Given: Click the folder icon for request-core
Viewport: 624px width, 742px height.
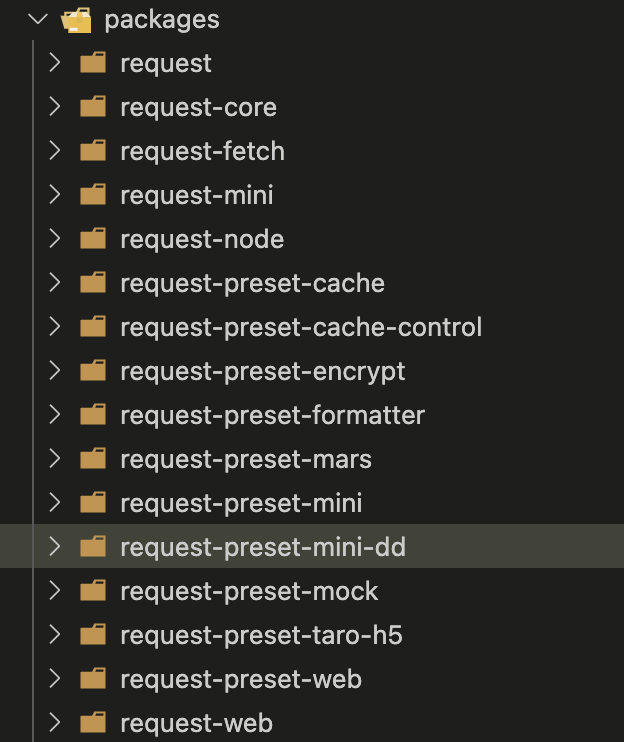Looking at the screenshot, I should [93, 107].
